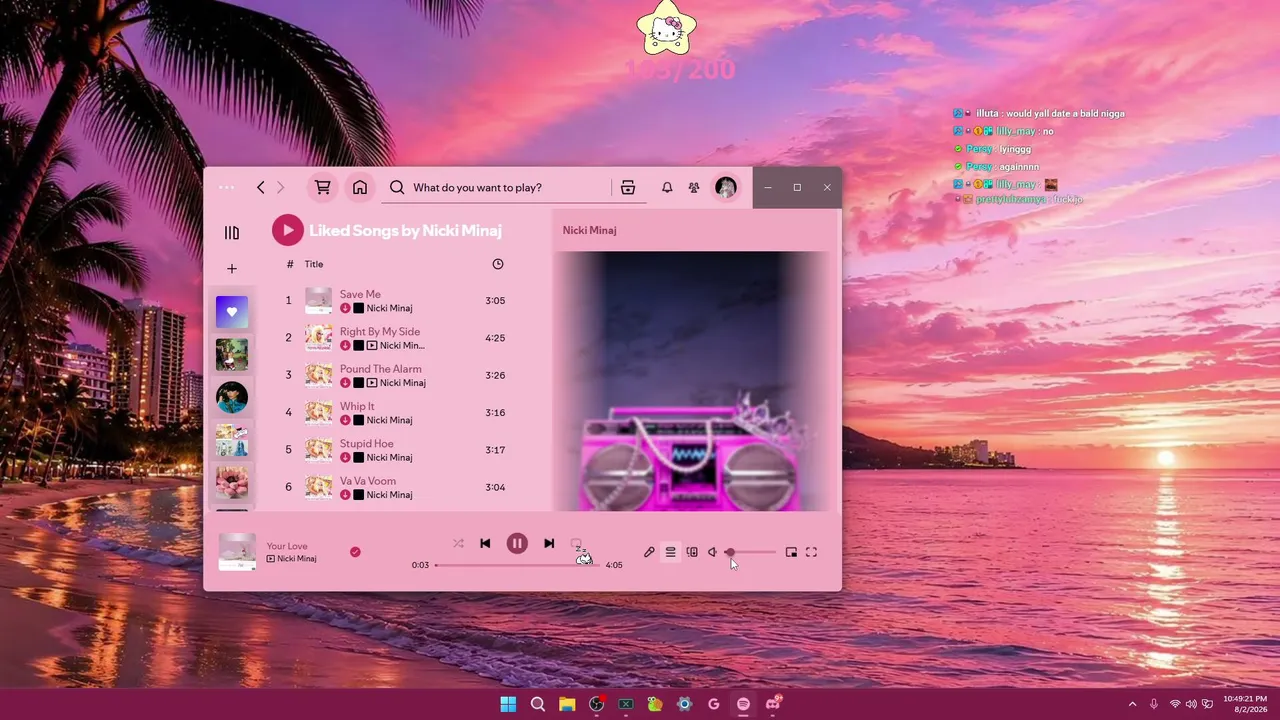Open File Explorer from taskbar
Viewport: 1280px width, 720px height.
click(x=567, y=704)
